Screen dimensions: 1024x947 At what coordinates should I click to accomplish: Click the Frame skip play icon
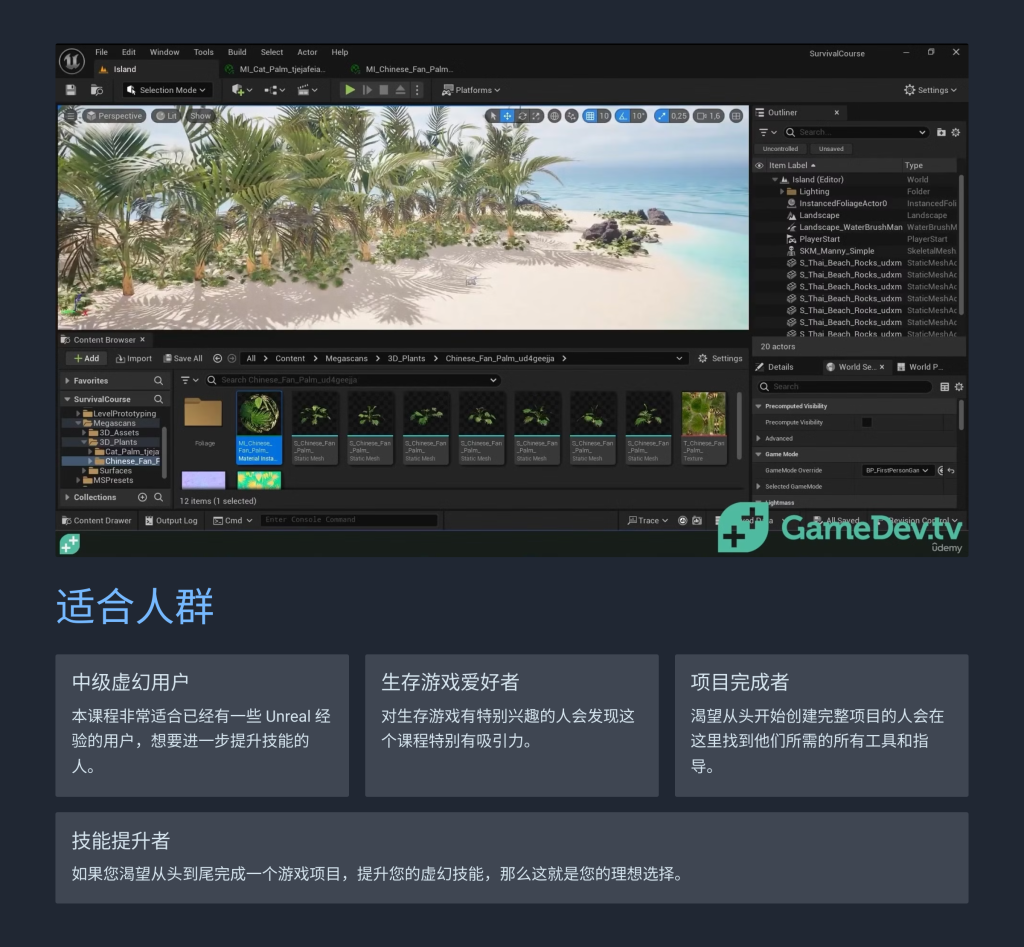tap(367, 90)
